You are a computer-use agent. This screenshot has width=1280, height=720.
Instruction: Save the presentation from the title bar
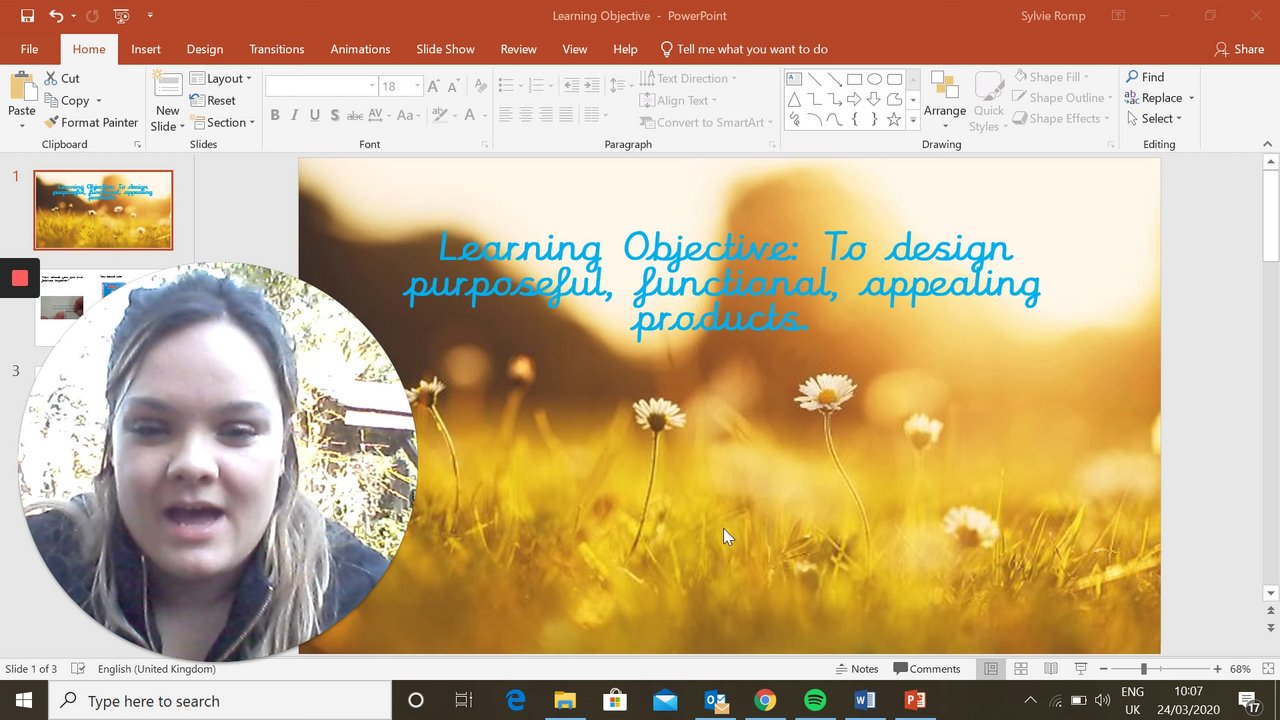tap(27, 16)
